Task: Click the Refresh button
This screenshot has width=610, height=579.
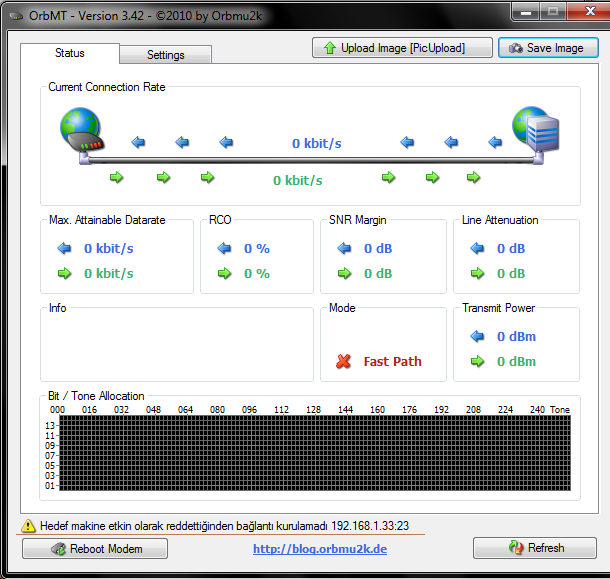Action: coord(535,548)
